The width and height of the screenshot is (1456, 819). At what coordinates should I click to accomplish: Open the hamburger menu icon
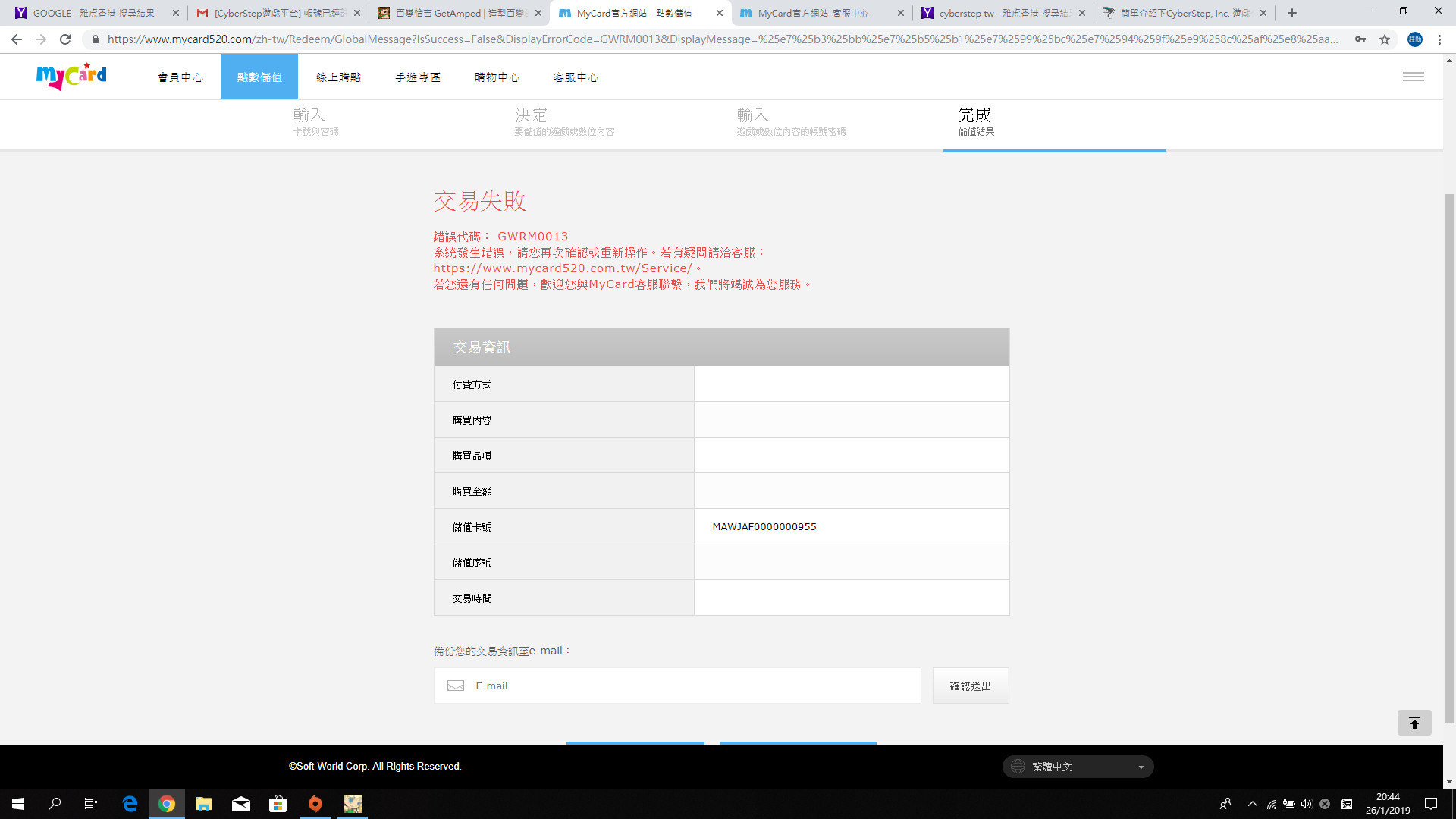click(x=1413, y=77)
